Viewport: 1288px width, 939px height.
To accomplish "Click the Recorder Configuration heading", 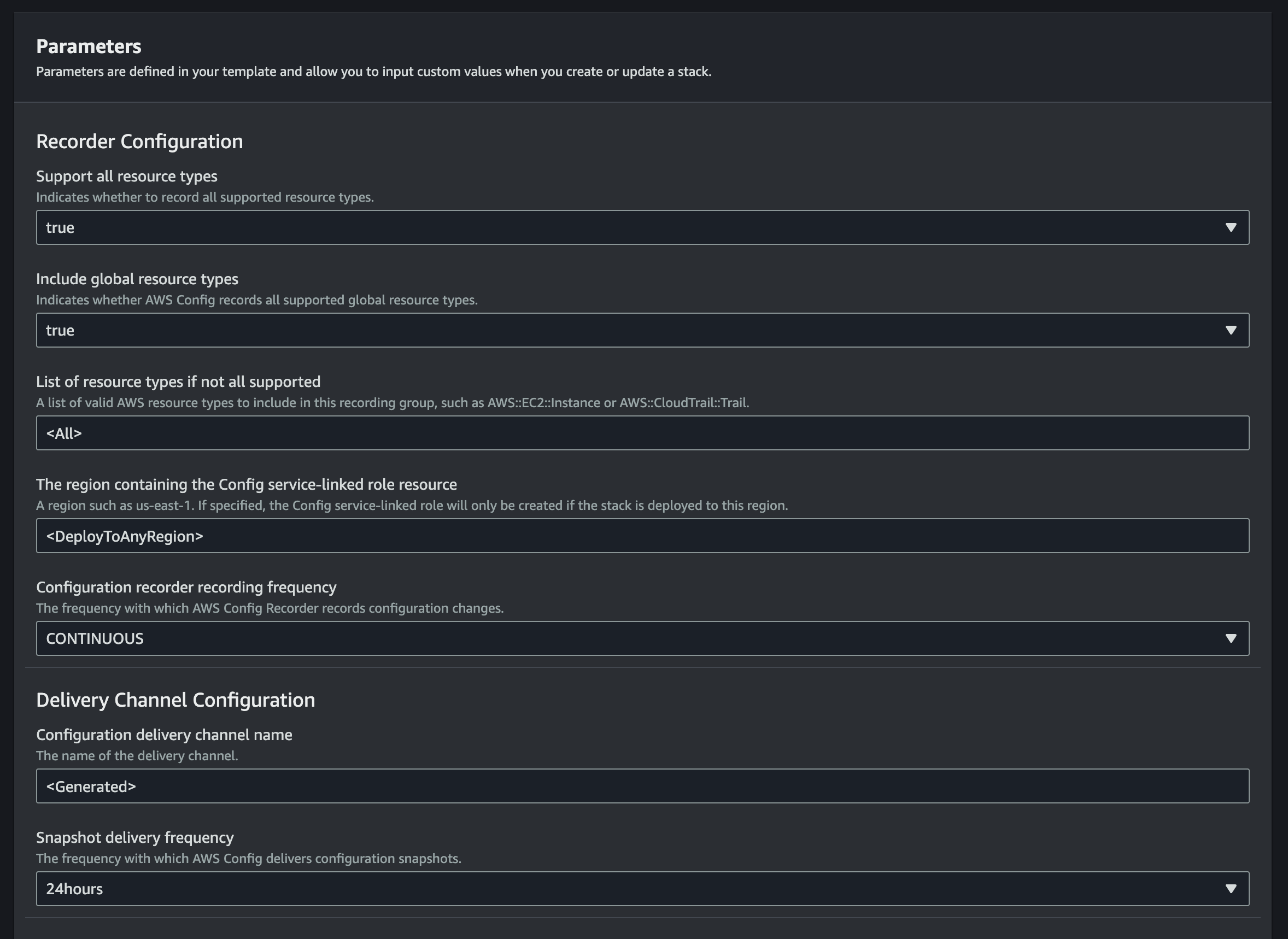I will [139, 142].
